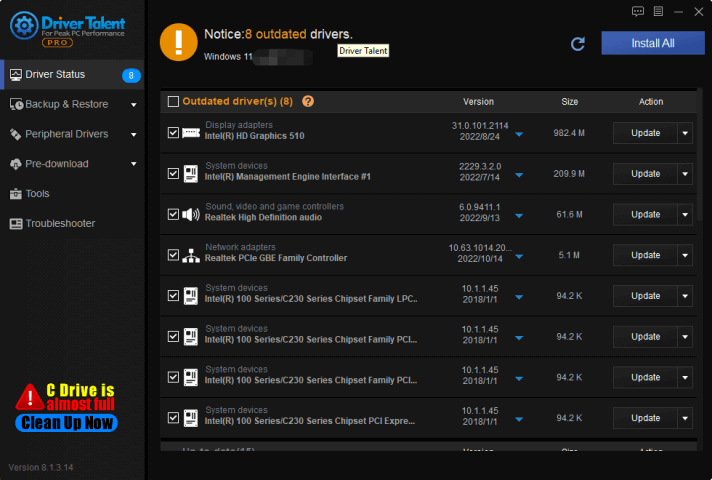Update the Intel(R) HD Graphics 510 driver
Viewport: 712px width, 480px height.
pos(645,133)
